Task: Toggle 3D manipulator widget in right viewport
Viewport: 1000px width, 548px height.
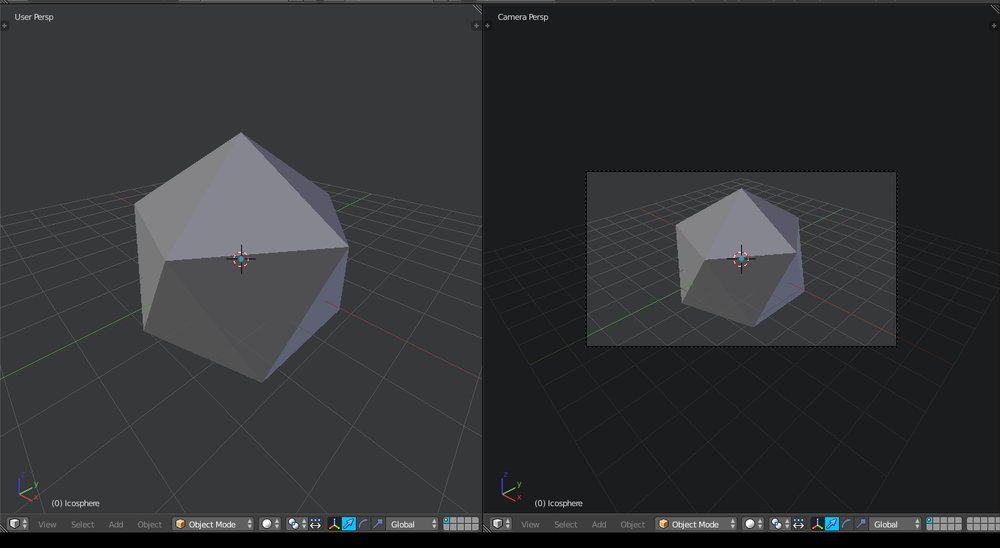Action: click(817, 524)
